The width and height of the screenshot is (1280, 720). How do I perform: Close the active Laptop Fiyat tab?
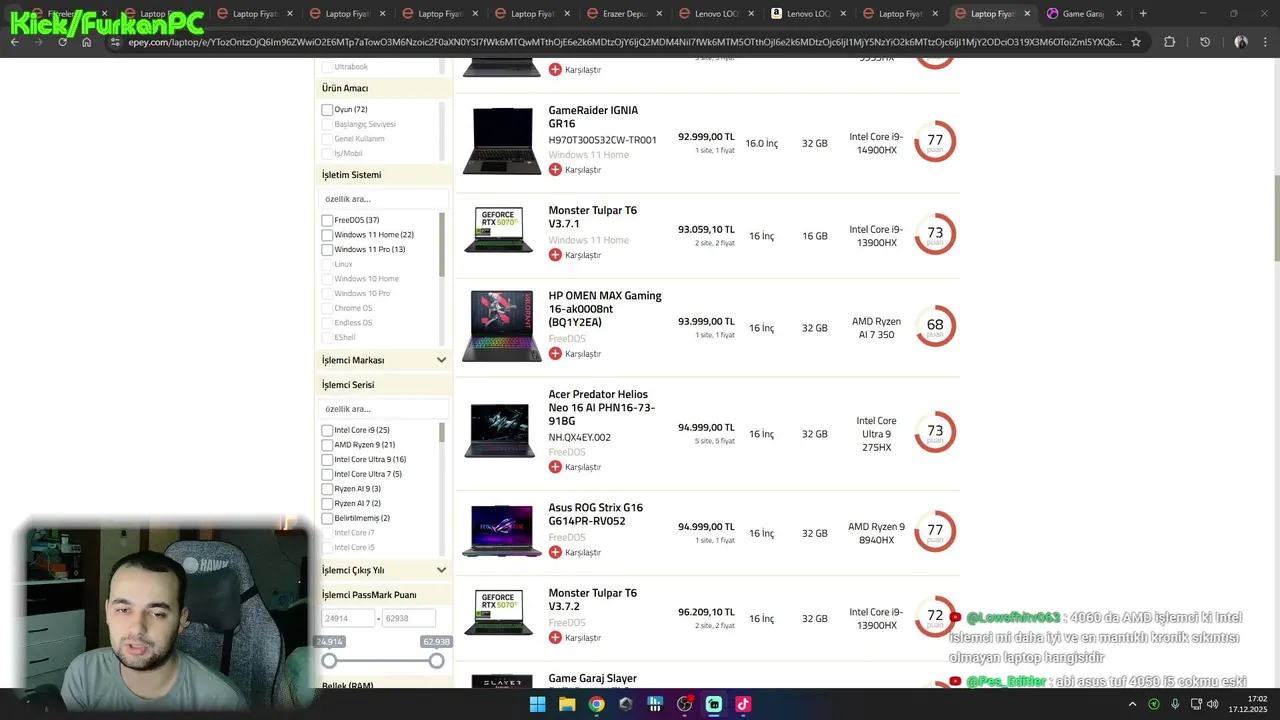point(1027,14)
